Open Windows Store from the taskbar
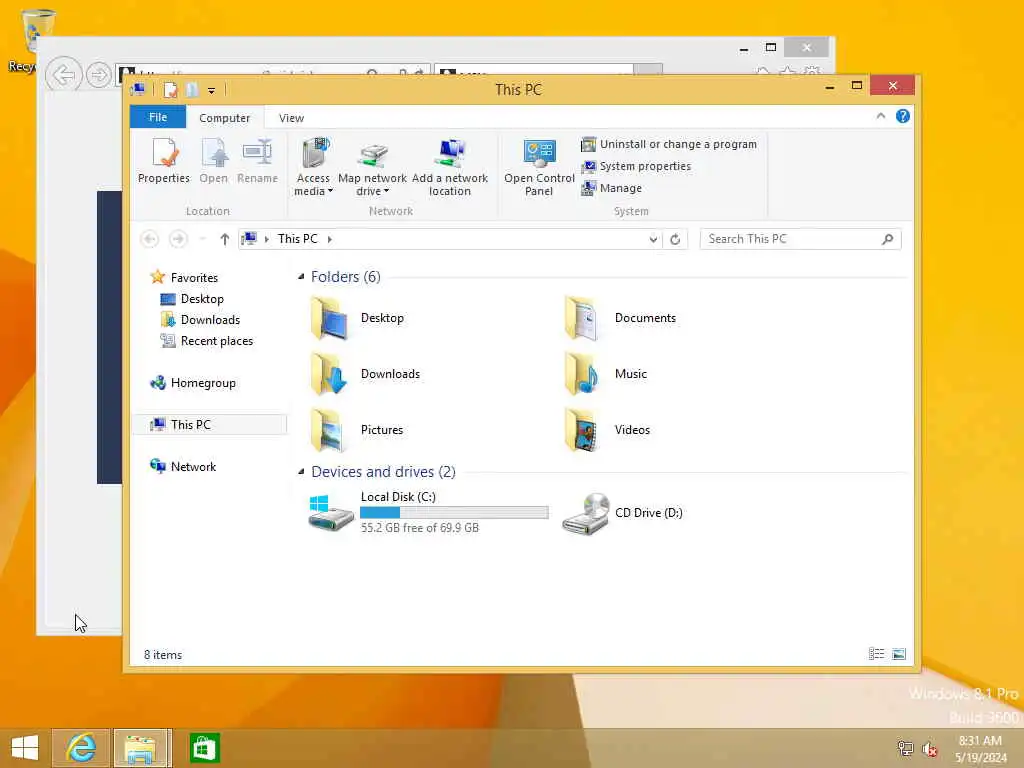This screenshot has height=768, width=1024. [x=204, y=748]
